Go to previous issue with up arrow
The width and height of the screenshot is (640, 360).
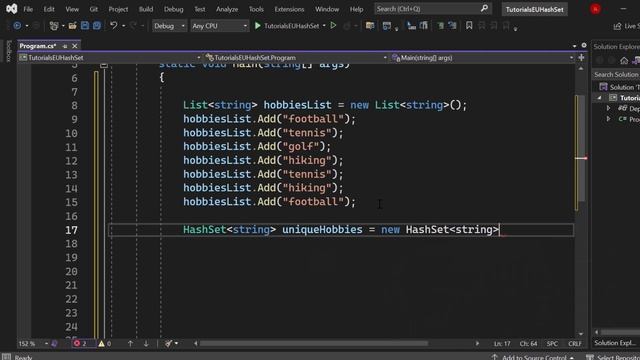point(130,344)
